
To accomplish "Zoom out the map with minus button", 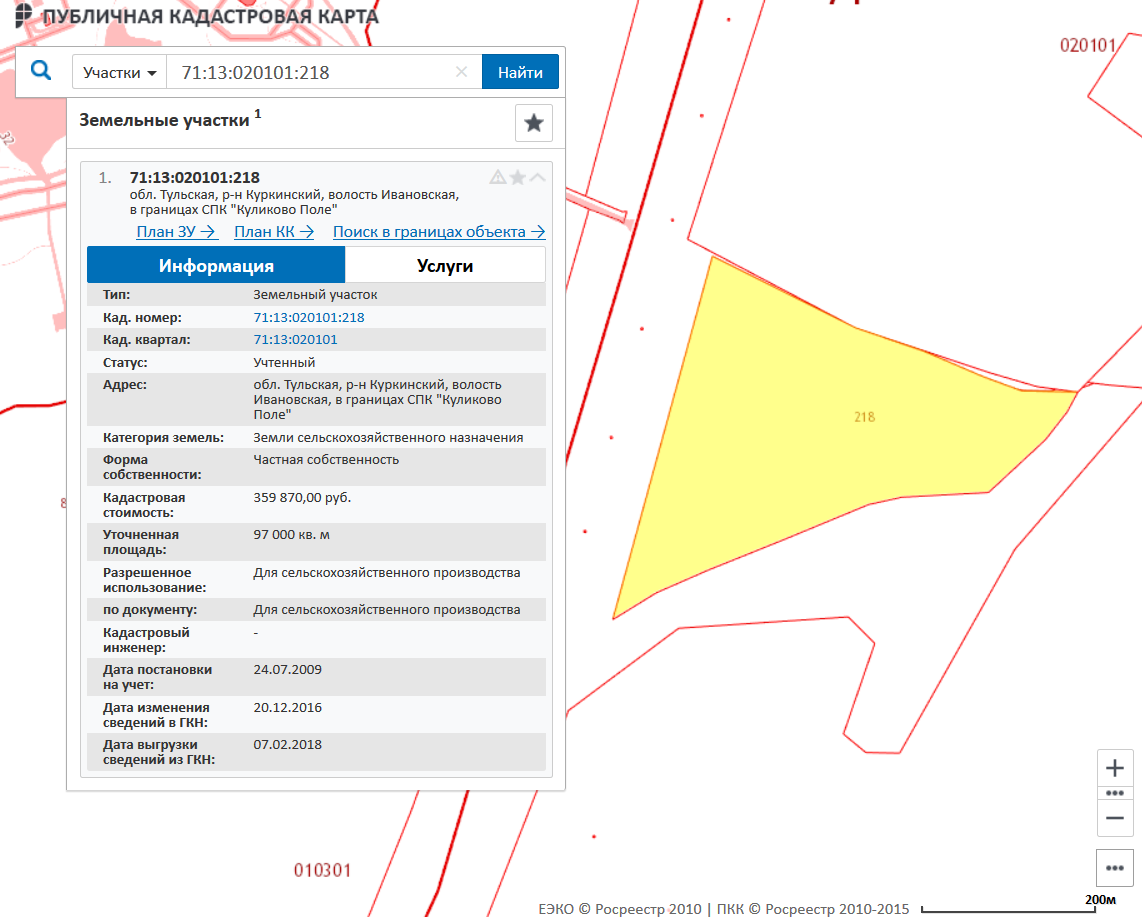I will [1115, 818].
